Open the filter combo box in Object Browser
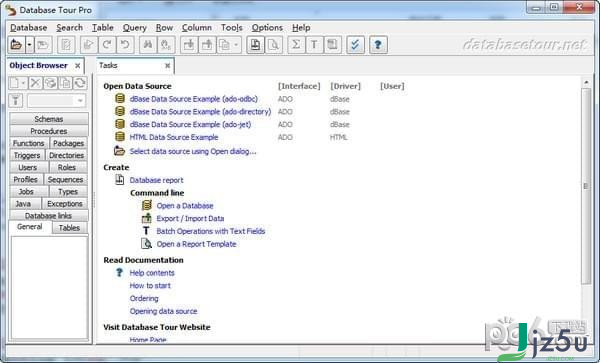Screen dimensions: 600x363 pyautogui.click(x=56, y=101)
